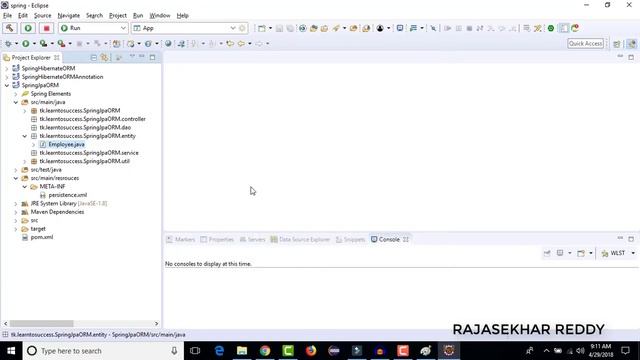Click the Disconnect debug icon
This screenshot has width=640, height=360.
(x=480, y=28)
